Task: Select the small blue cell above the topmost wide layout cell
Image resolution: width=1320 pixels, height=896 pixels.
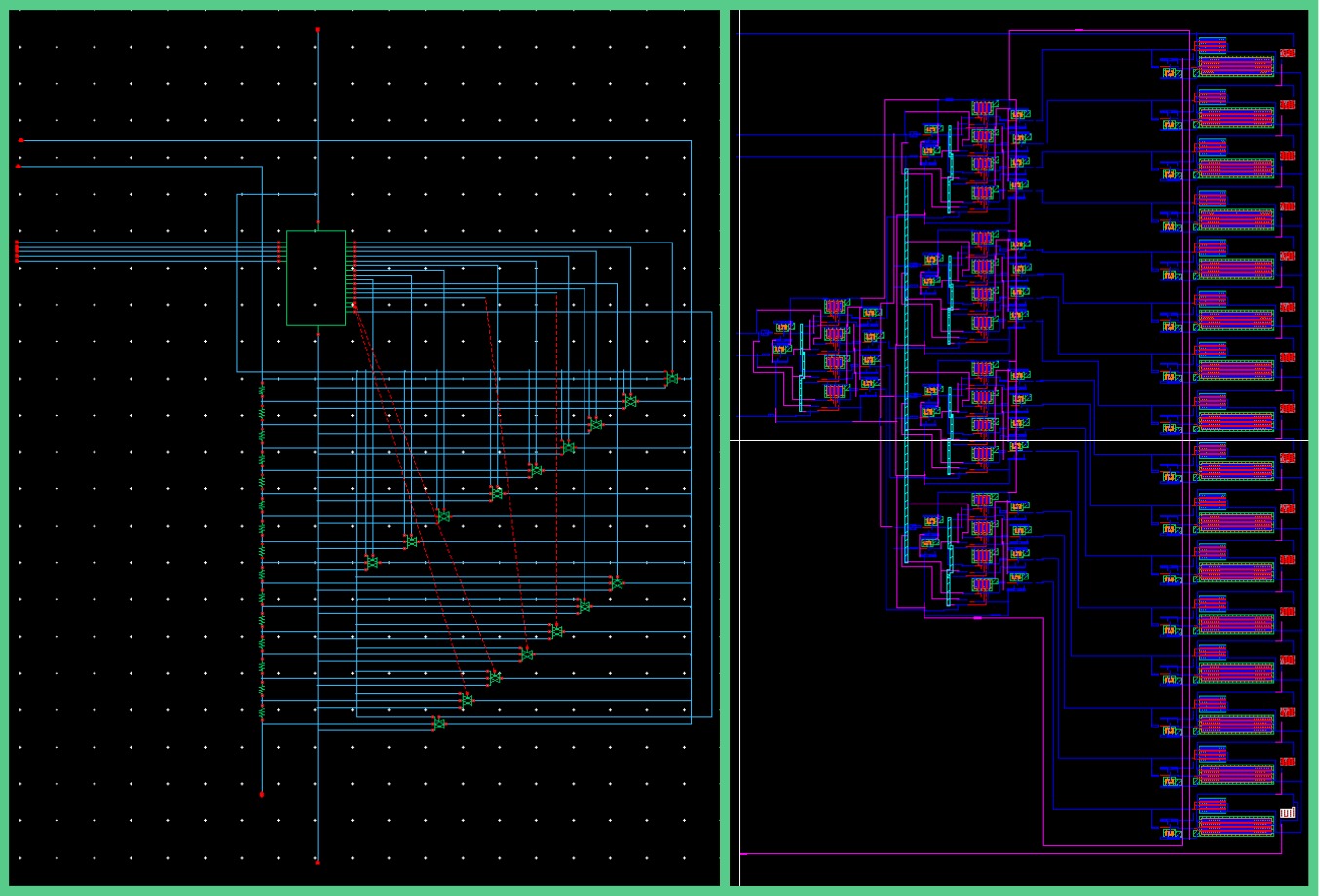Action: (1212, 45)
